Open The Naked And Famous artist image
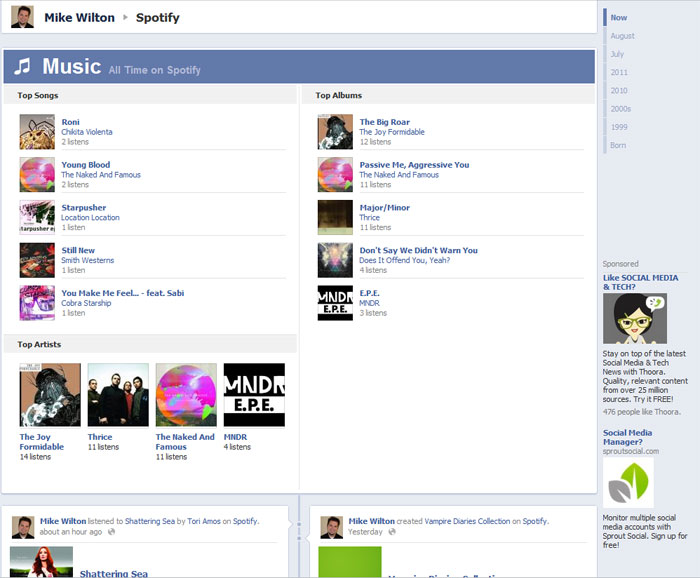Viewport: 700px width, 578px height. tap(186, 395)
